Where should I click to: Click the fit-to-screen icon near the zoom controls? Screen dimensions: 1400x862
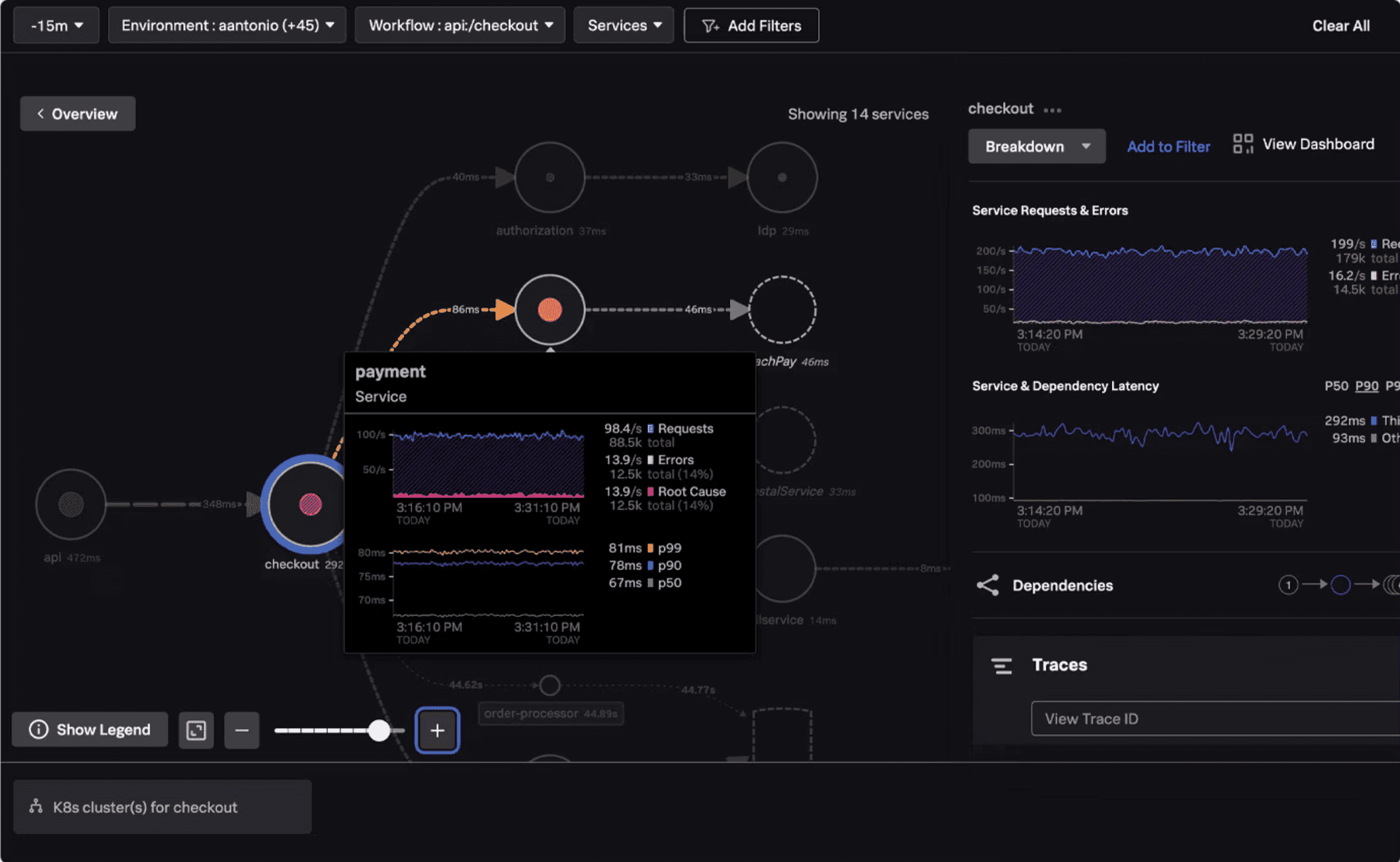tap(196, 730)
